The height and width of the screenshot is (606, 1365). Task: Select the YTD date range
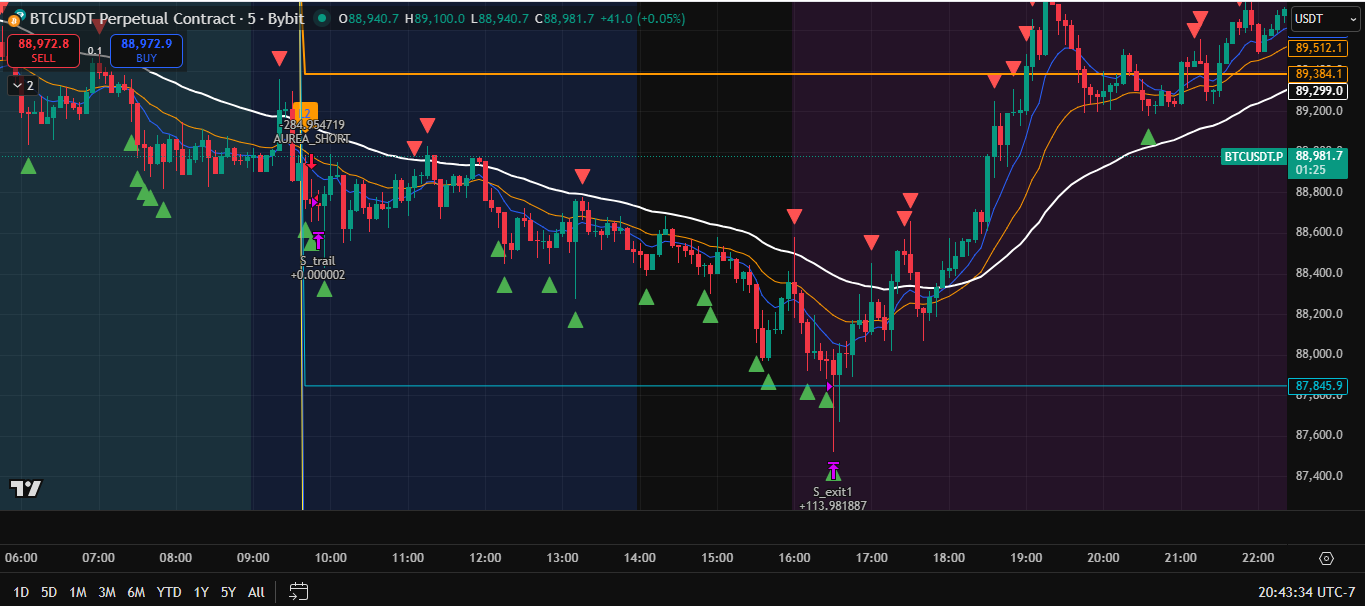click(x=169, y=592)
